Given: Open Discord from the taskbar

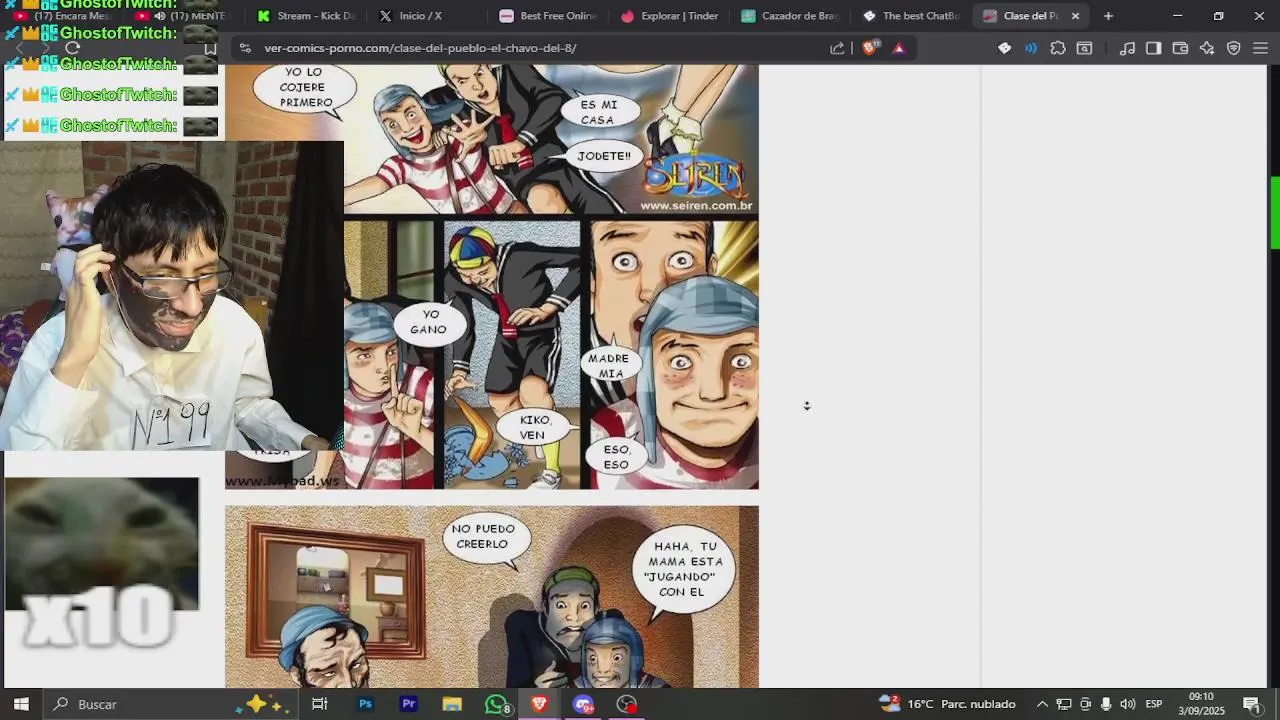Looking at the screenshot, I should point(583,704).
